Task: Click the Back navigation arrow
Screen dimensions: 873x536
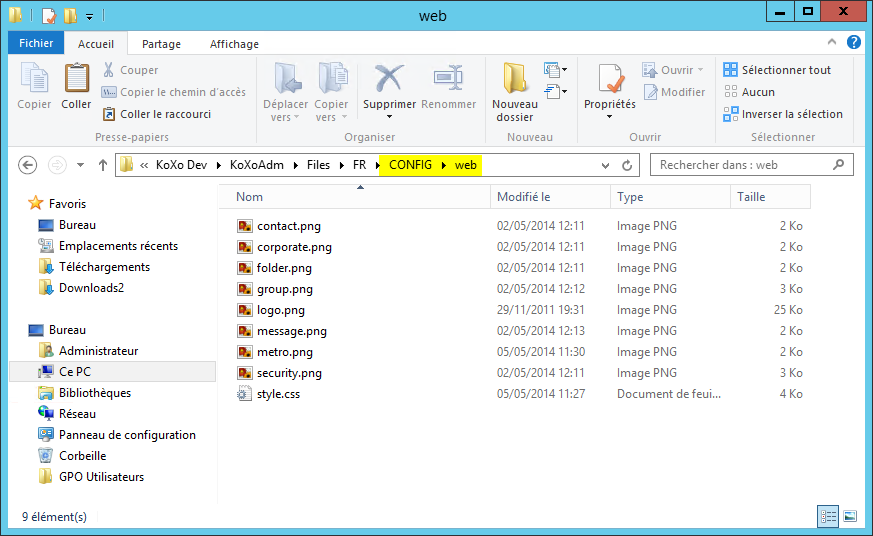Action: pyautogui.click(x=27, y=165)
